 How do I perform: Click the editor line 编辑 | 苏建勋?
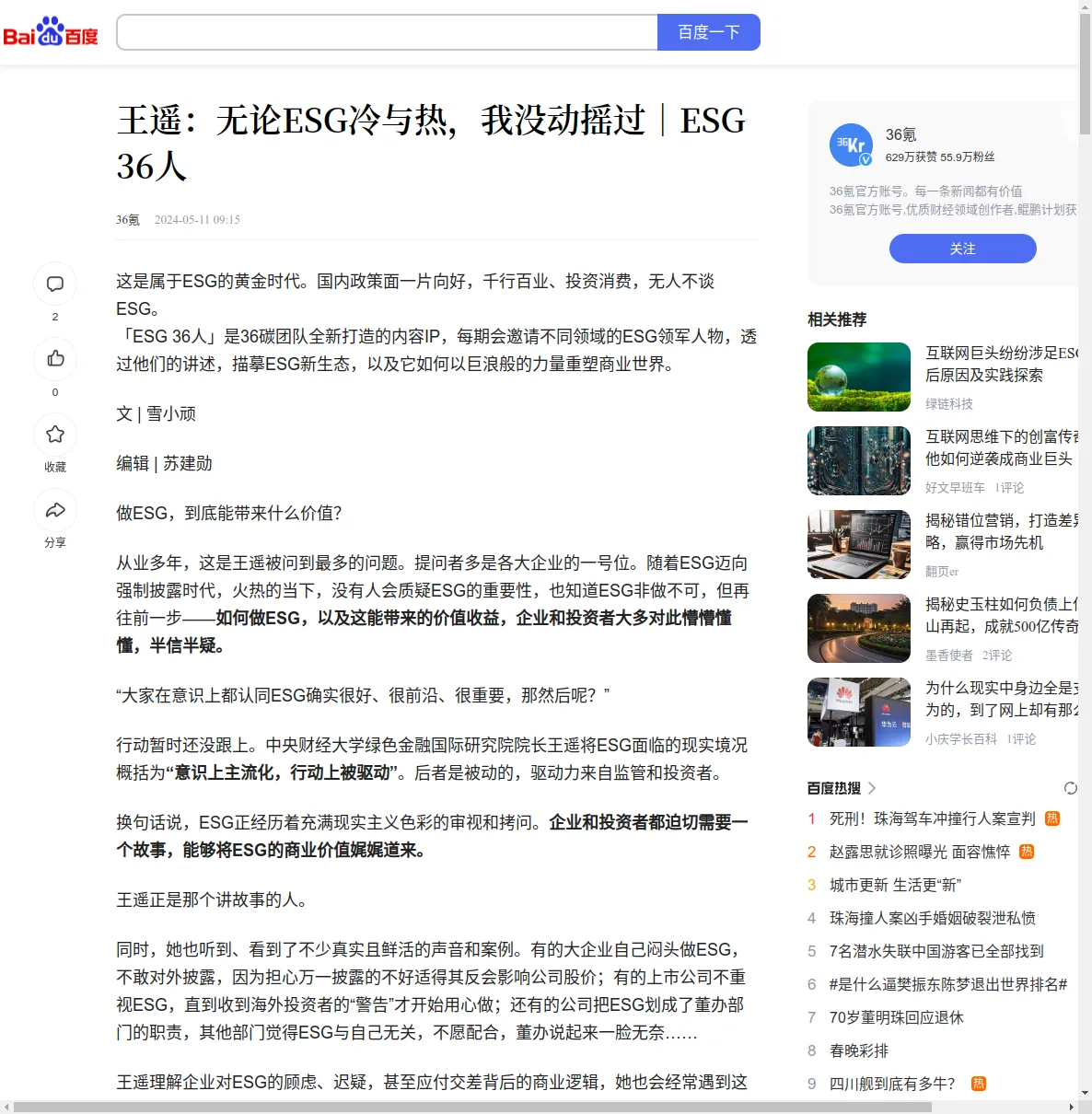(164, 463)
